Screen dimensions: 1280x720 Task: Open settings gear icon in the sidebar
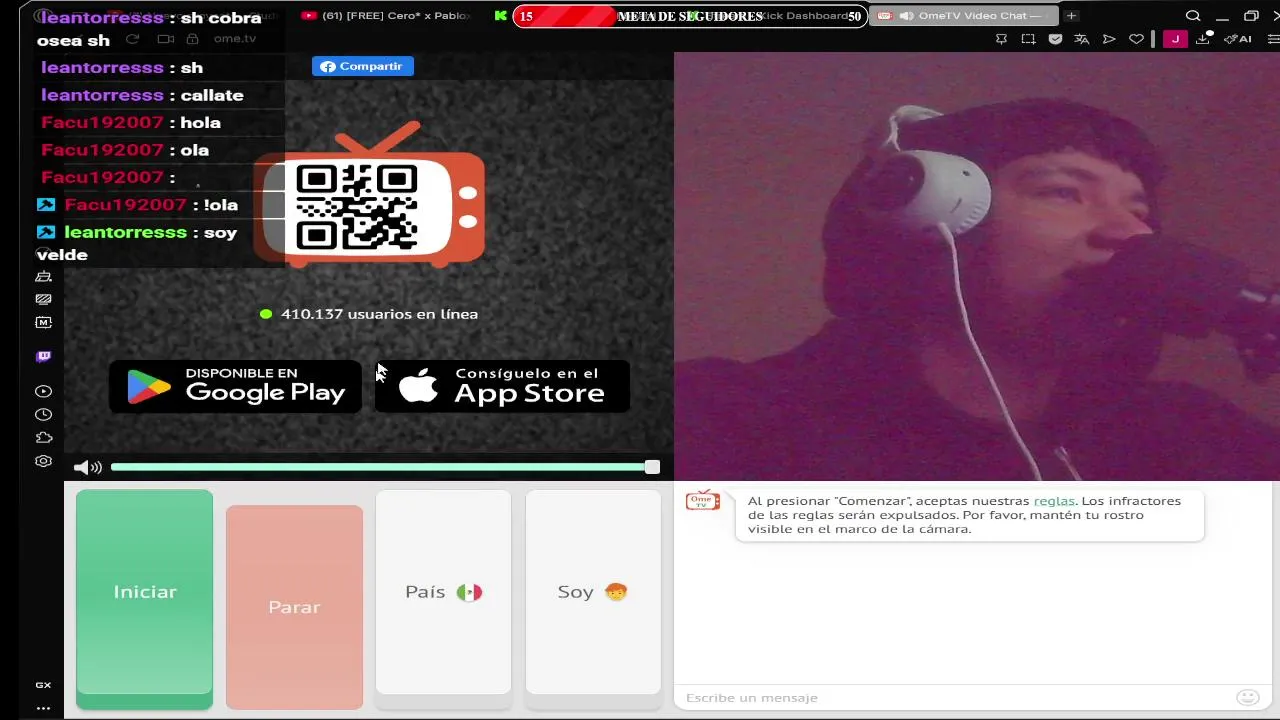coord(43,461)
